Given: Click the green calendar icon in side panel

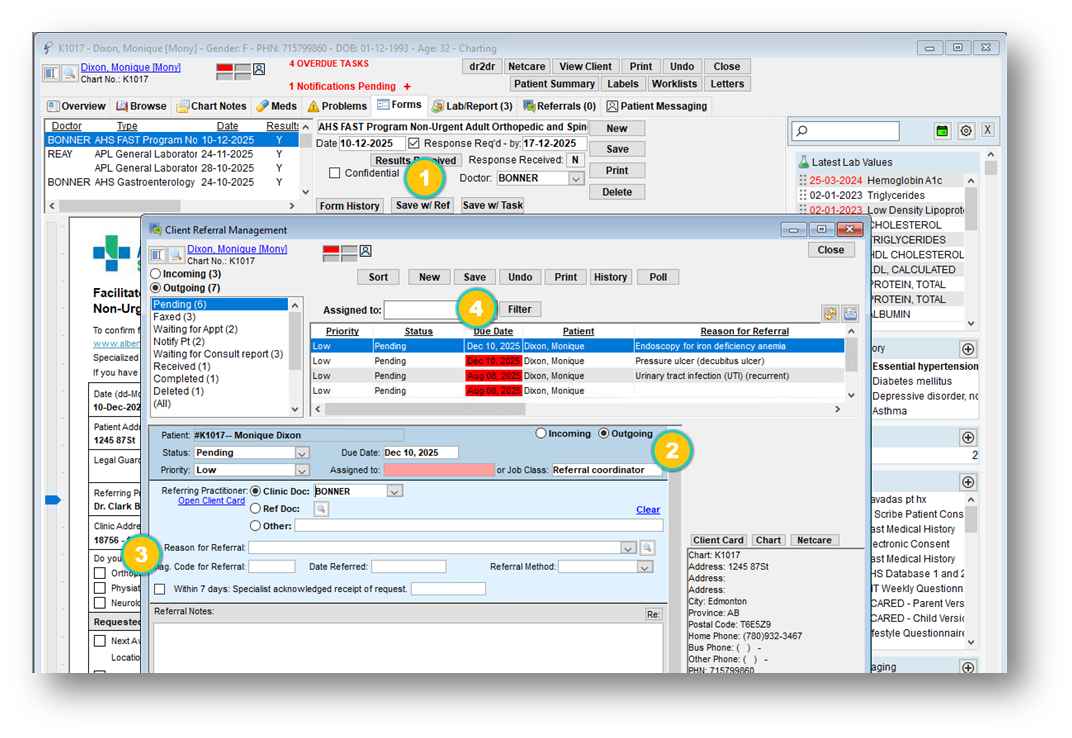Looking at the screenshot, I should click(x=942, y=131).
